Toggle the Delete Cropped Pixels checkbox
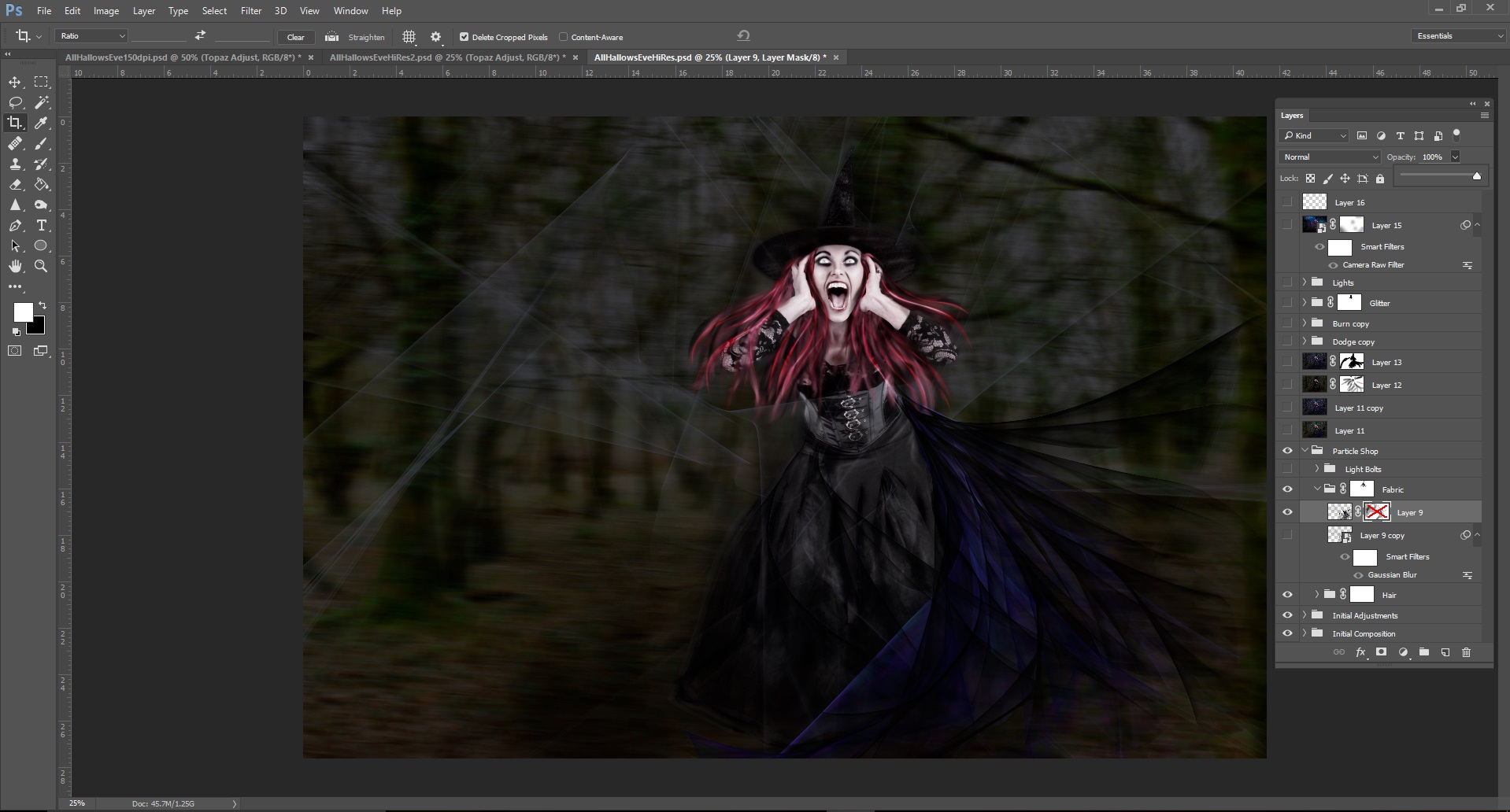This screenshot has width=1510, height=812. click(x=464, y=37)
